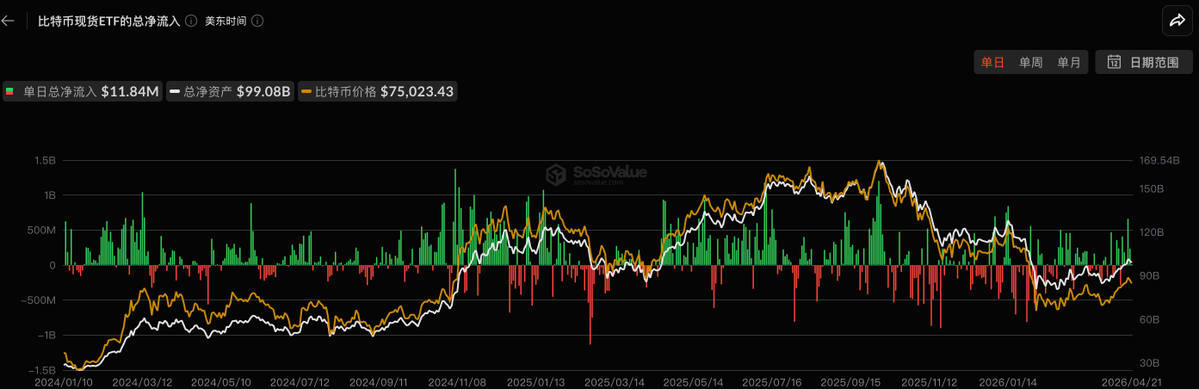The image size is (1199, 389).
Task: Go back using the left arrow
Action: pos(8,21)
